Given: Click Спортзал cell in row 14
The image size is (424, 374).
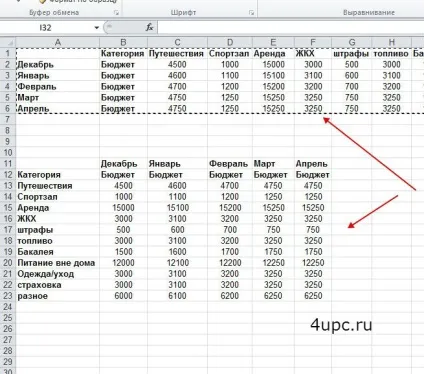Looking at the screenshot, I should [x=58, y=197].
